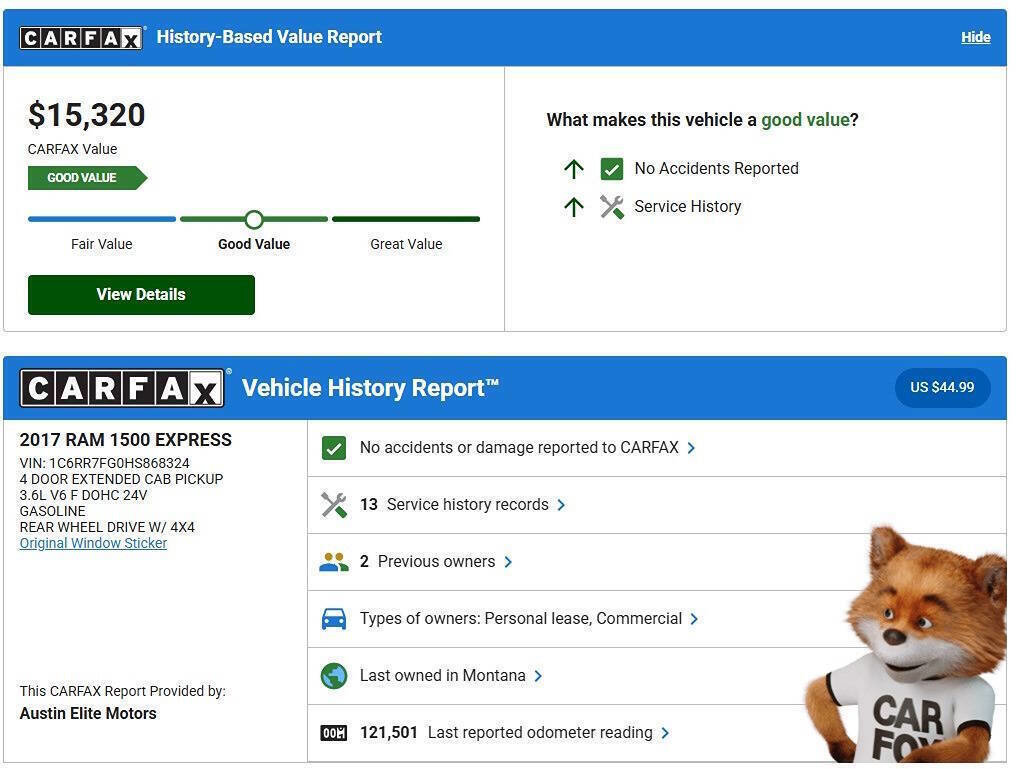The image size is (1018, 769).
Task: Toggle the No Accidents Reported checkbox
Action: pos(612,168)
